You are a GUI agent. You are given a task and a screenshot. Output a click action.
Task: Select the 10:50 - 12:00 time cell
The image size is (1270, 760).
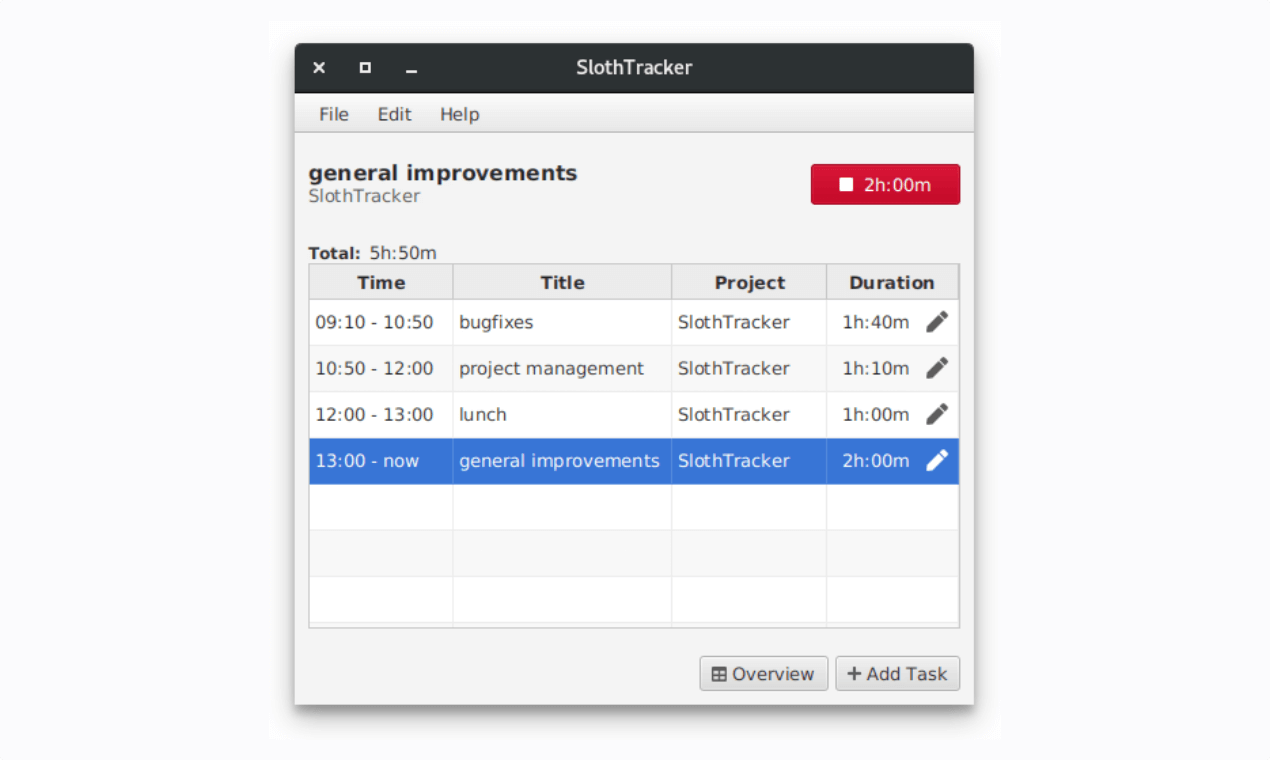[x=381, y=368]
